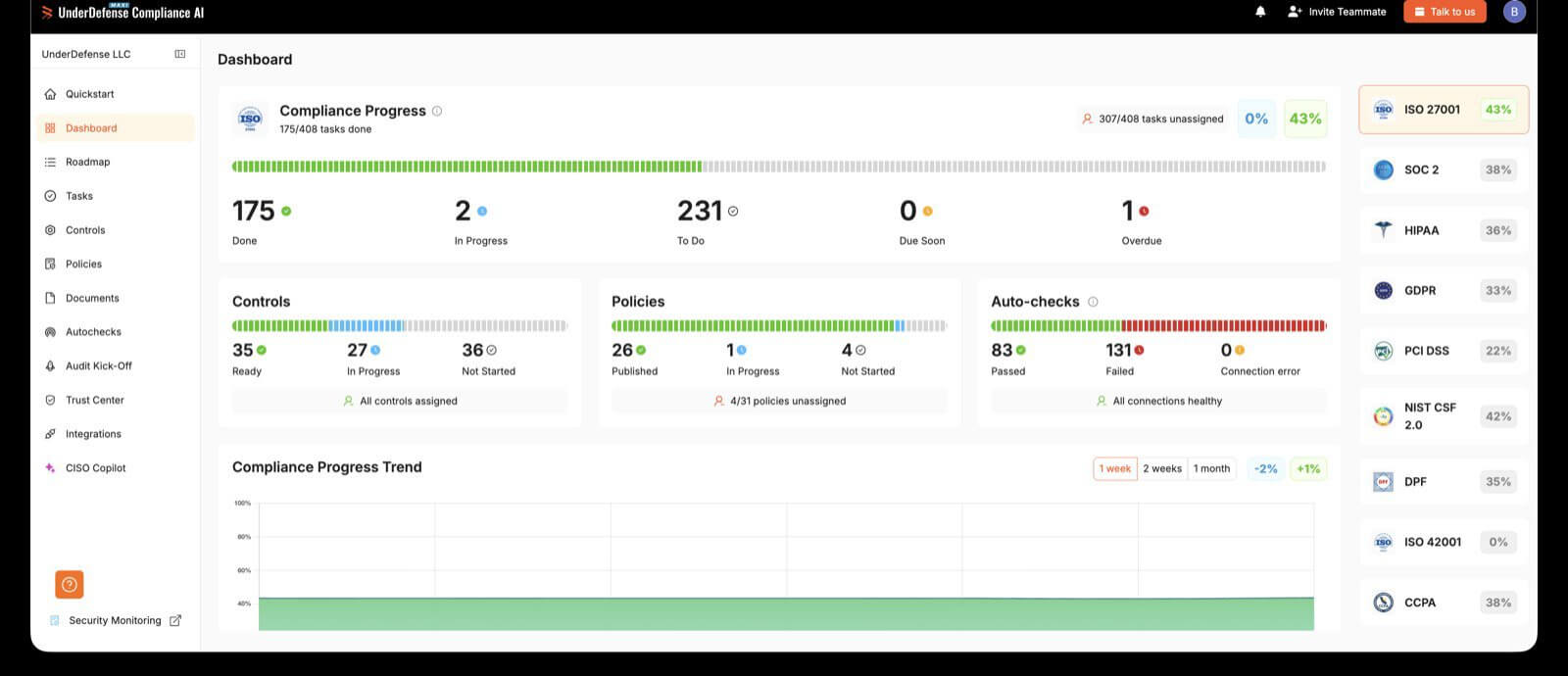The width and height of the screenshot is (1568, 676).
Task: Click the UnderDefense logo icon
Action: (x=47, y=13)
